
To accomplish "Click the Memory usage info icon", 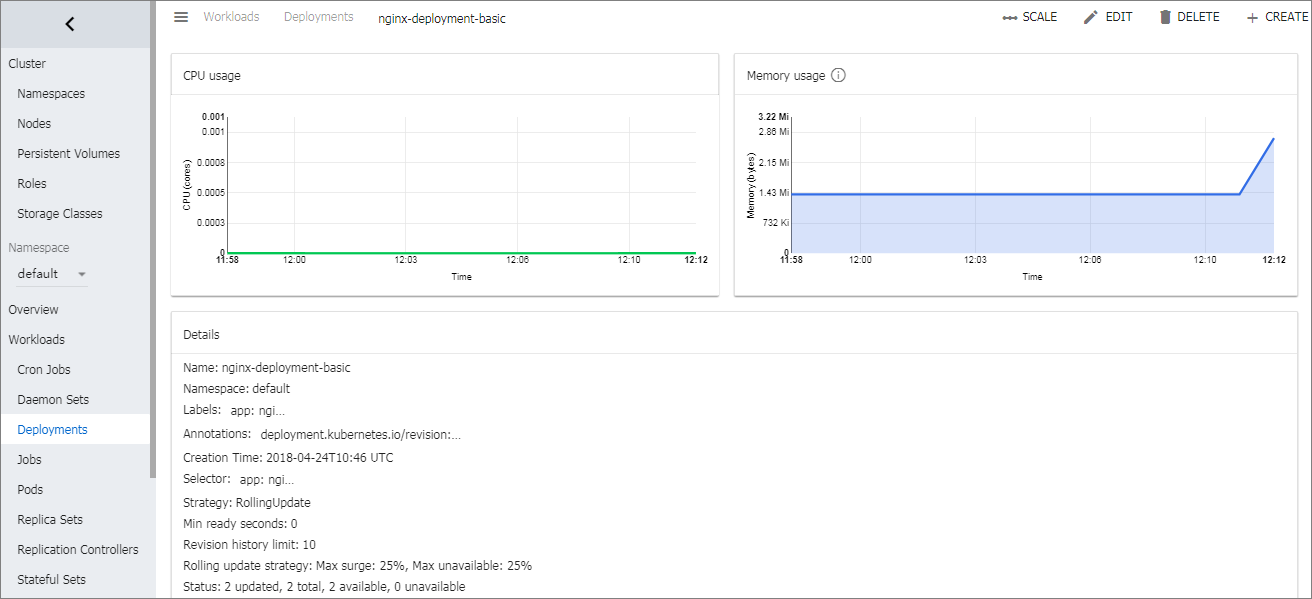I will (838, 75).
